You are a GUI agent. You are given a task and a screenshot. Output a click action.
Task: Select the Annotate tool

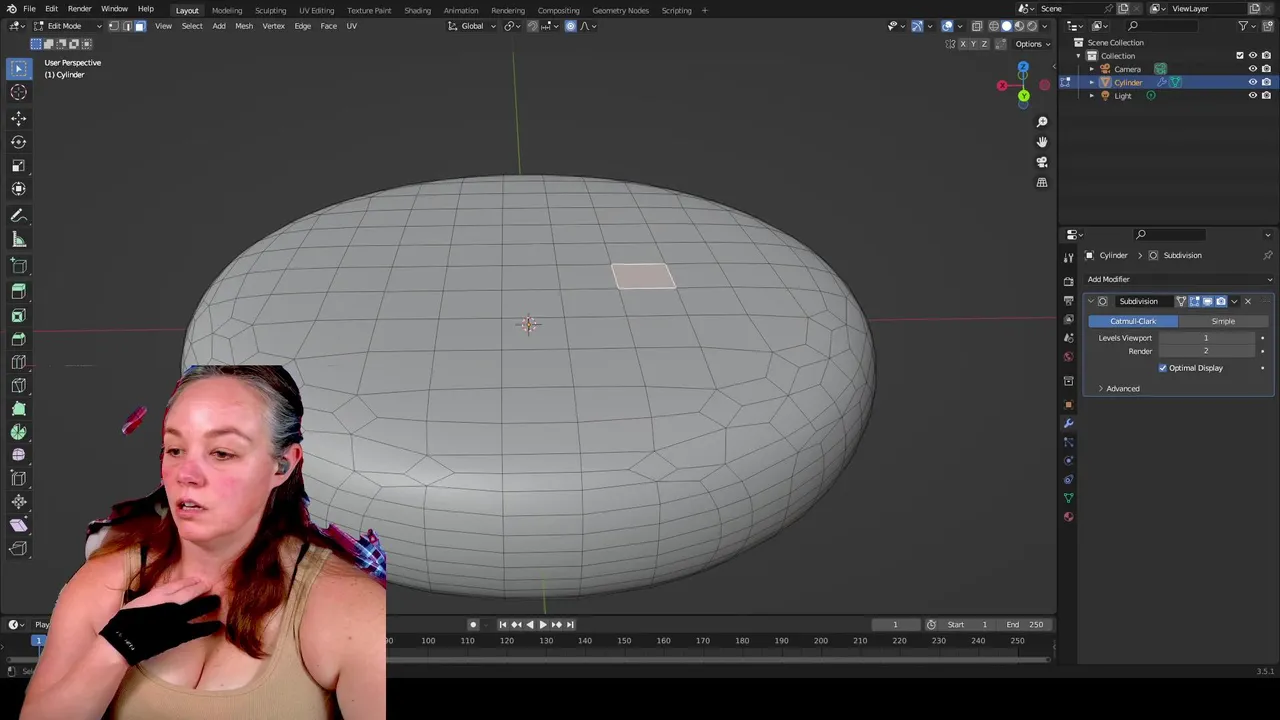click(x=18, y=216)
